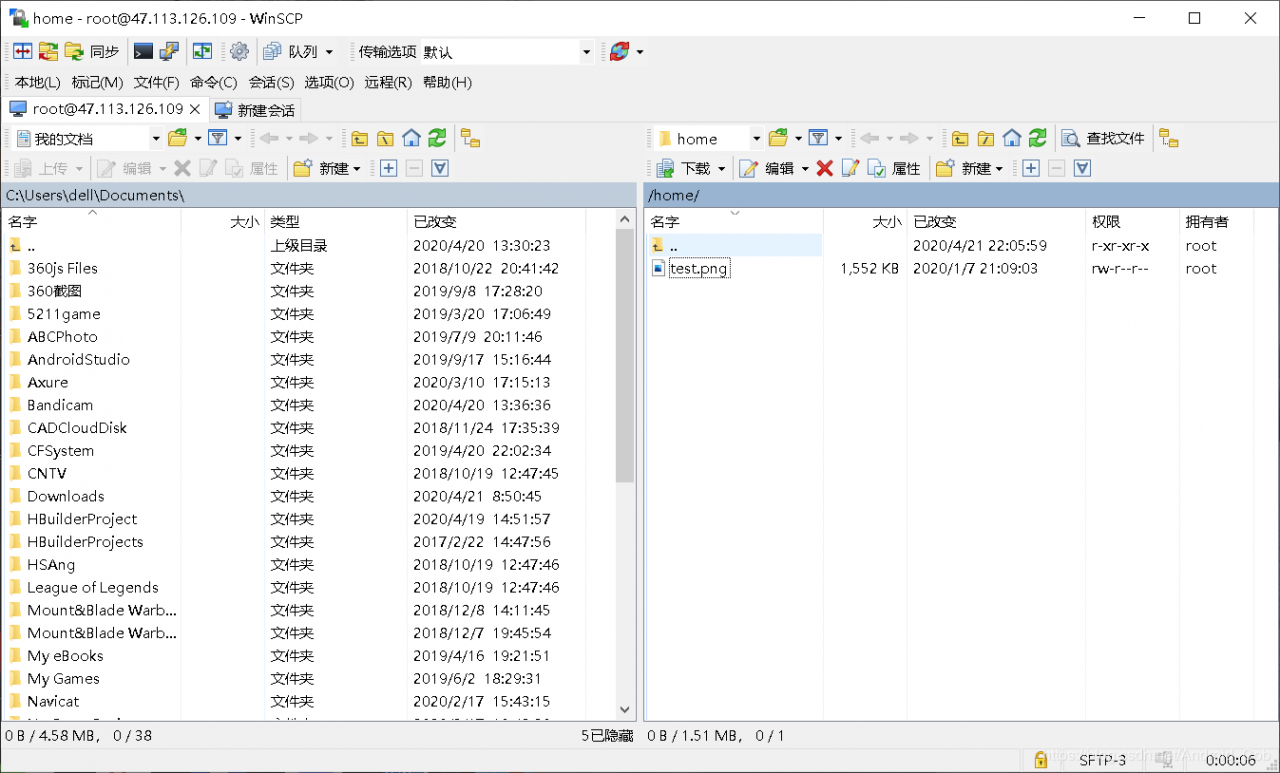Select the League of Legends folder

(x=92, y=587)
